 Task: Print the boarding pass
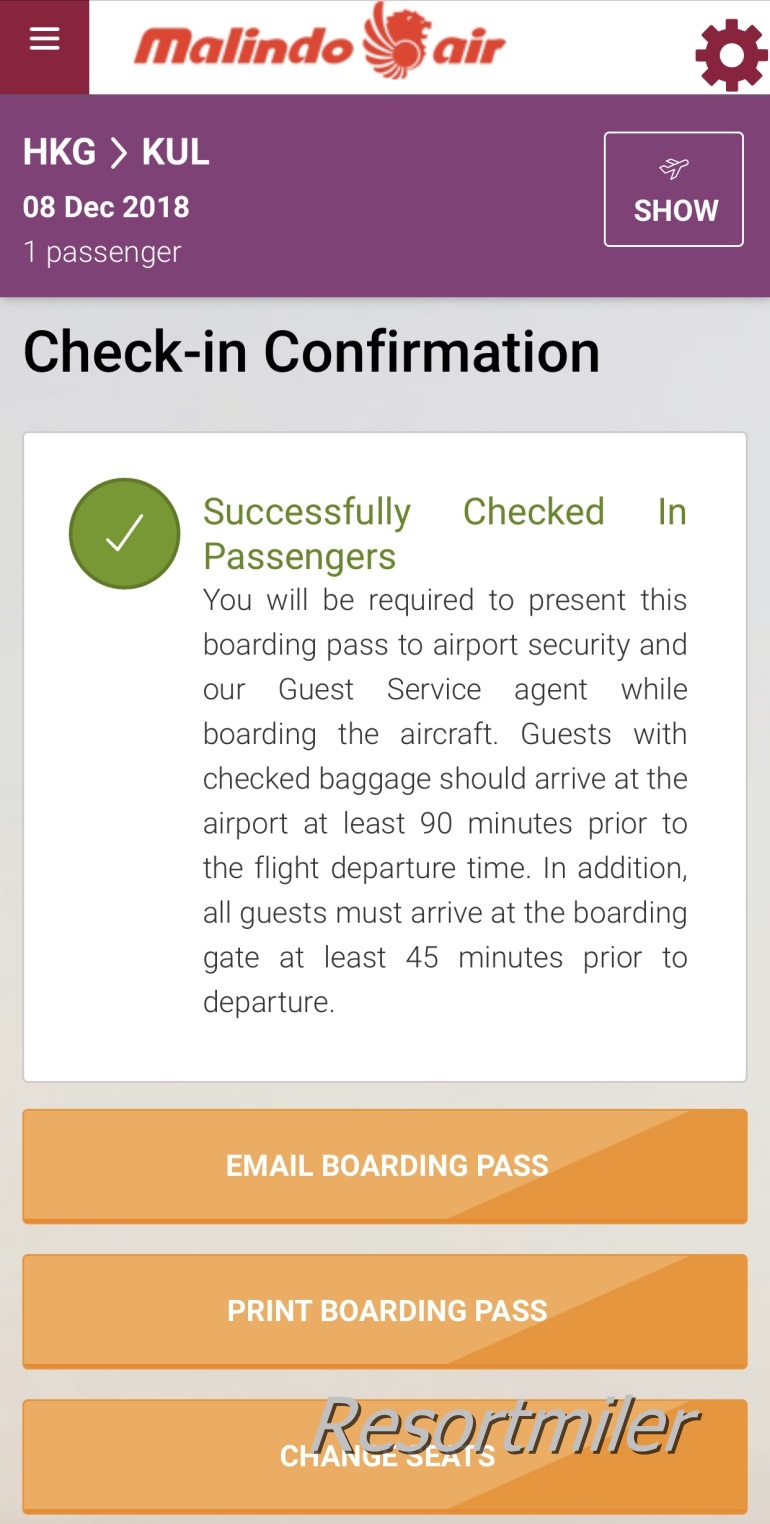(x=385, y=1311)
